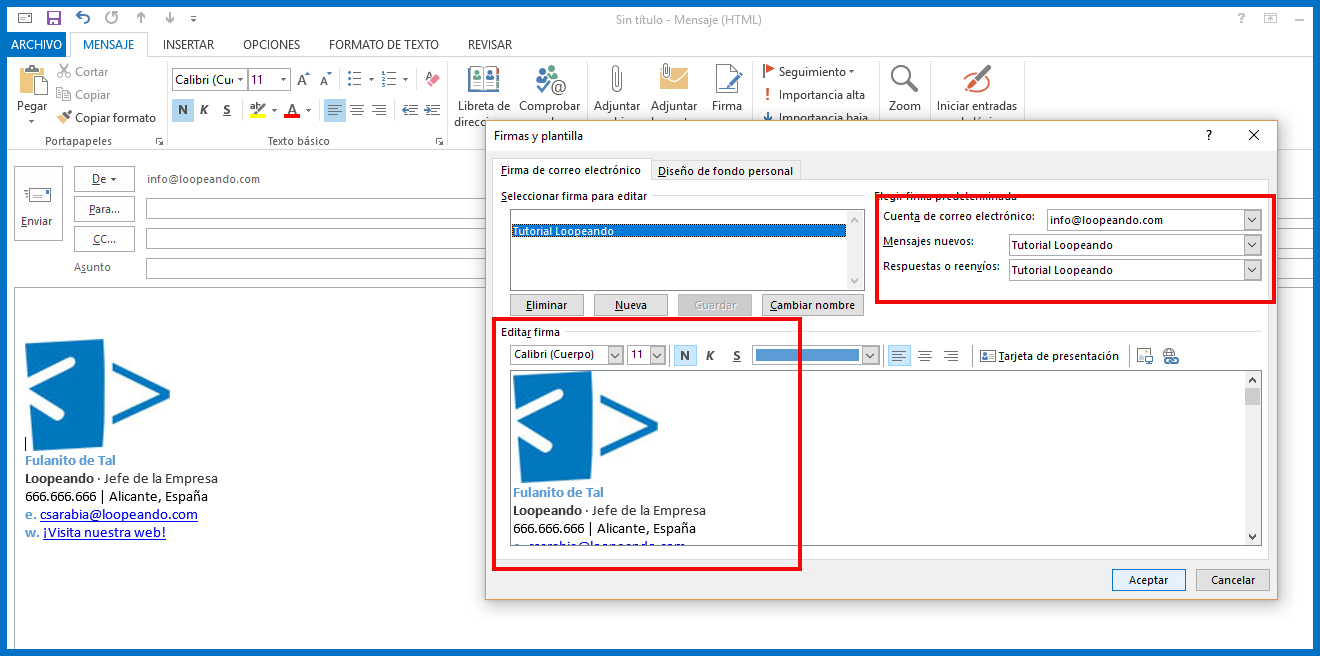Toggle bold (N) in message ribbon
1320x656 pixels.
[x=182, y=110]
